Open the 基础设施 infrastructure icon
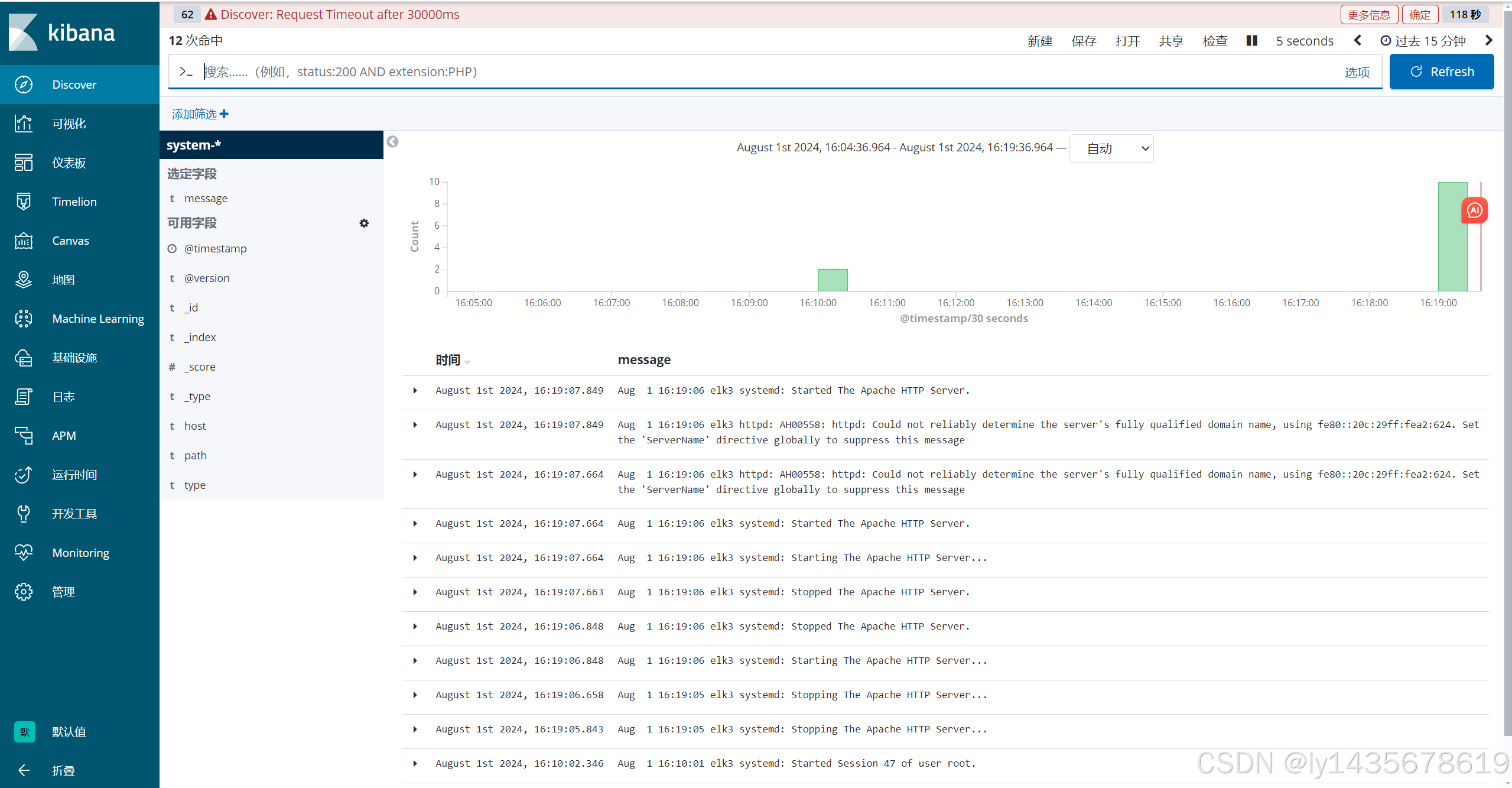 pyautogui.click(x=24, y=358)
